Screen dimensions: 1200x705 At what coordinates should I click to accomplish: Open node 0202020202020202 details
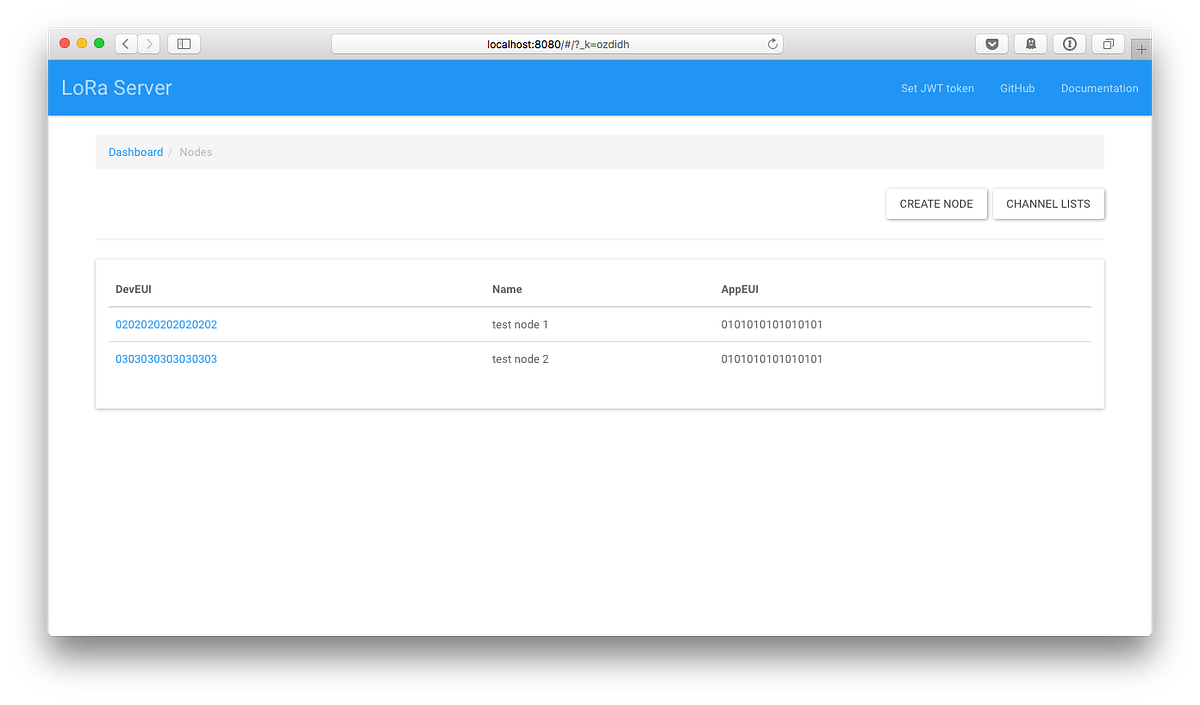pyautogui.click(x=166, y=324)
